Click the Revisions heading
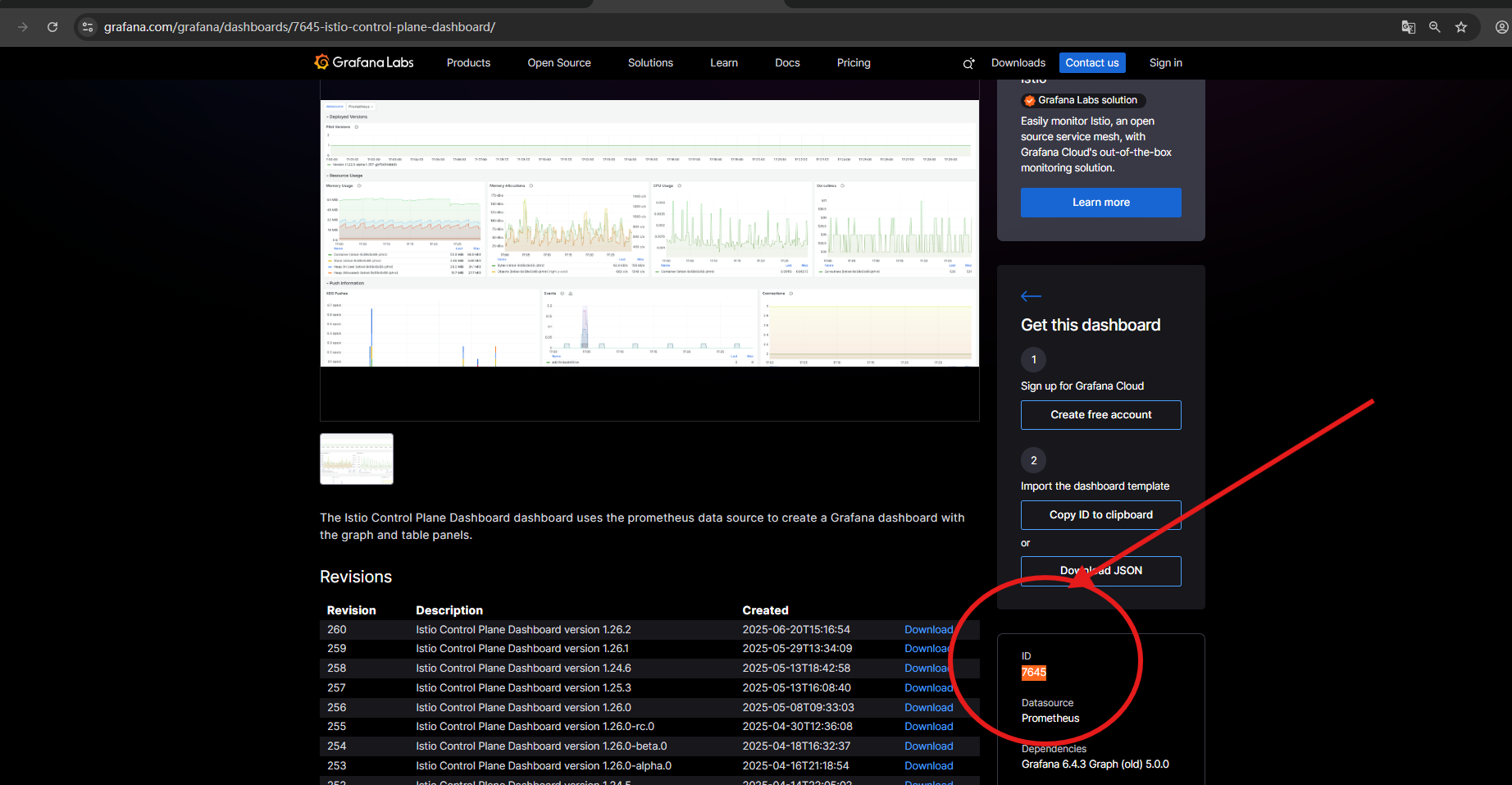Screen dimensions: 1512x785 356,577
